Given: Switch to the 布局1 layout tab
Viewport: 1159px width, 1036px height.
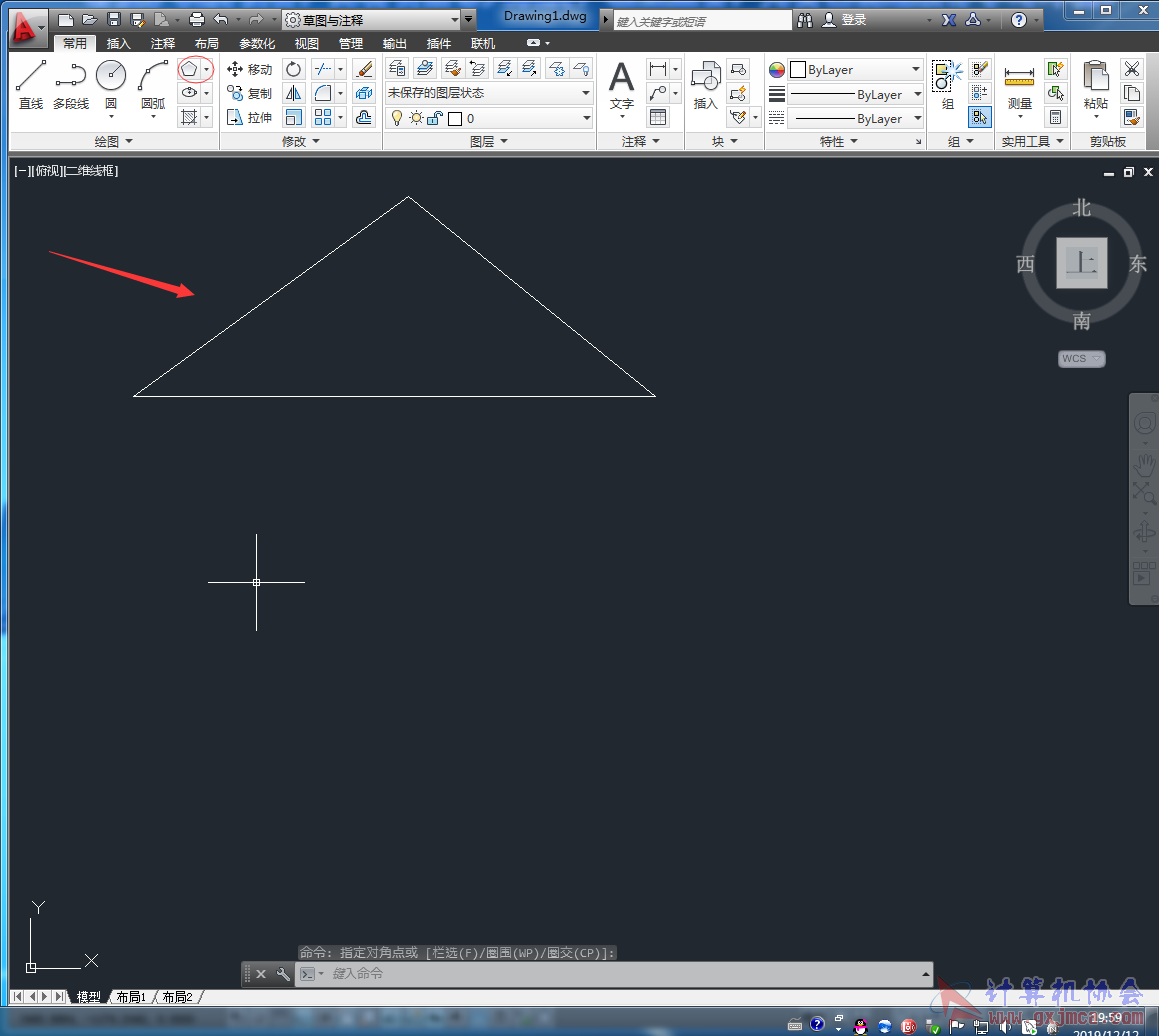Looking at the screenshot, I should point(131,997).
